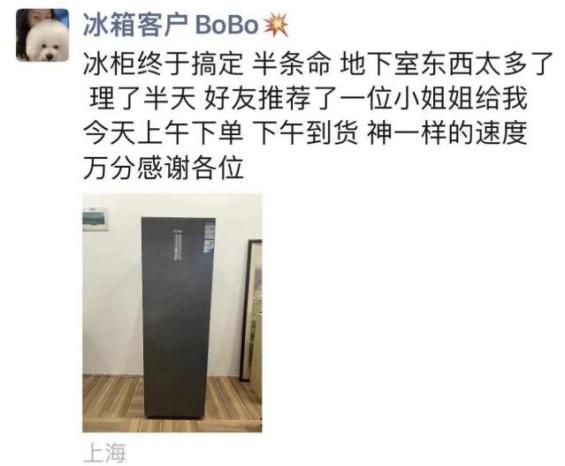Tap the closing line 万分感谢各位
The width and height of the screenshot is (565, 466).
(163, 168)
